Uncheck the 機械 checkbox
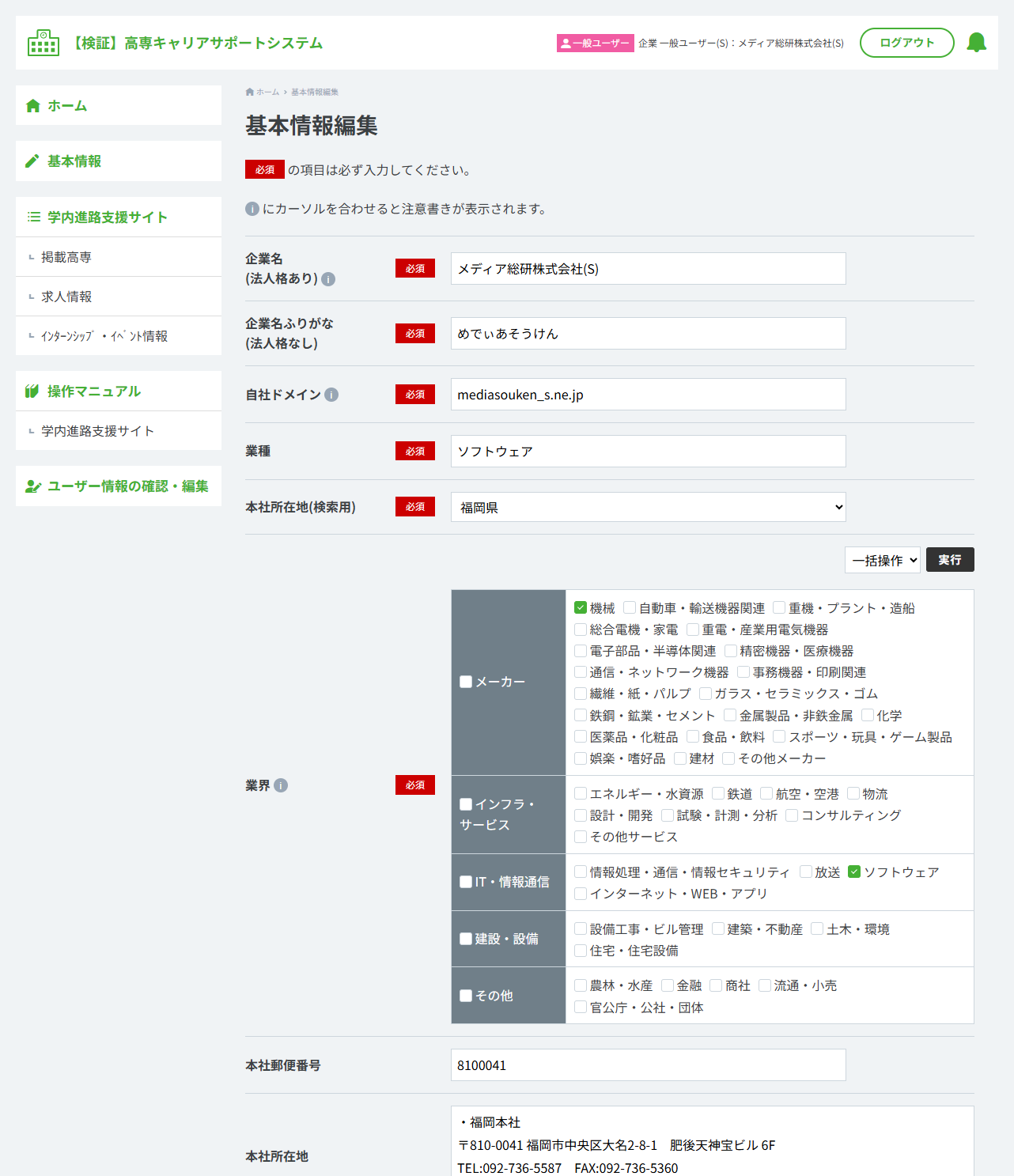The height and width of the screenshot is (1176, 1014). pos(581,607)
